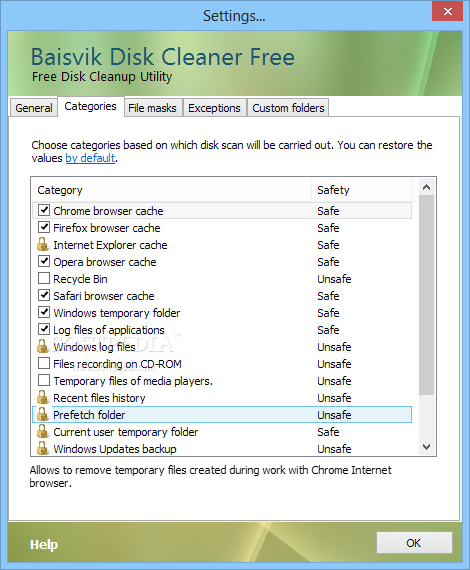This screenshot has width=470, height=570.
Task: Select Windows Updates backup row text
Action: point(115,449)
